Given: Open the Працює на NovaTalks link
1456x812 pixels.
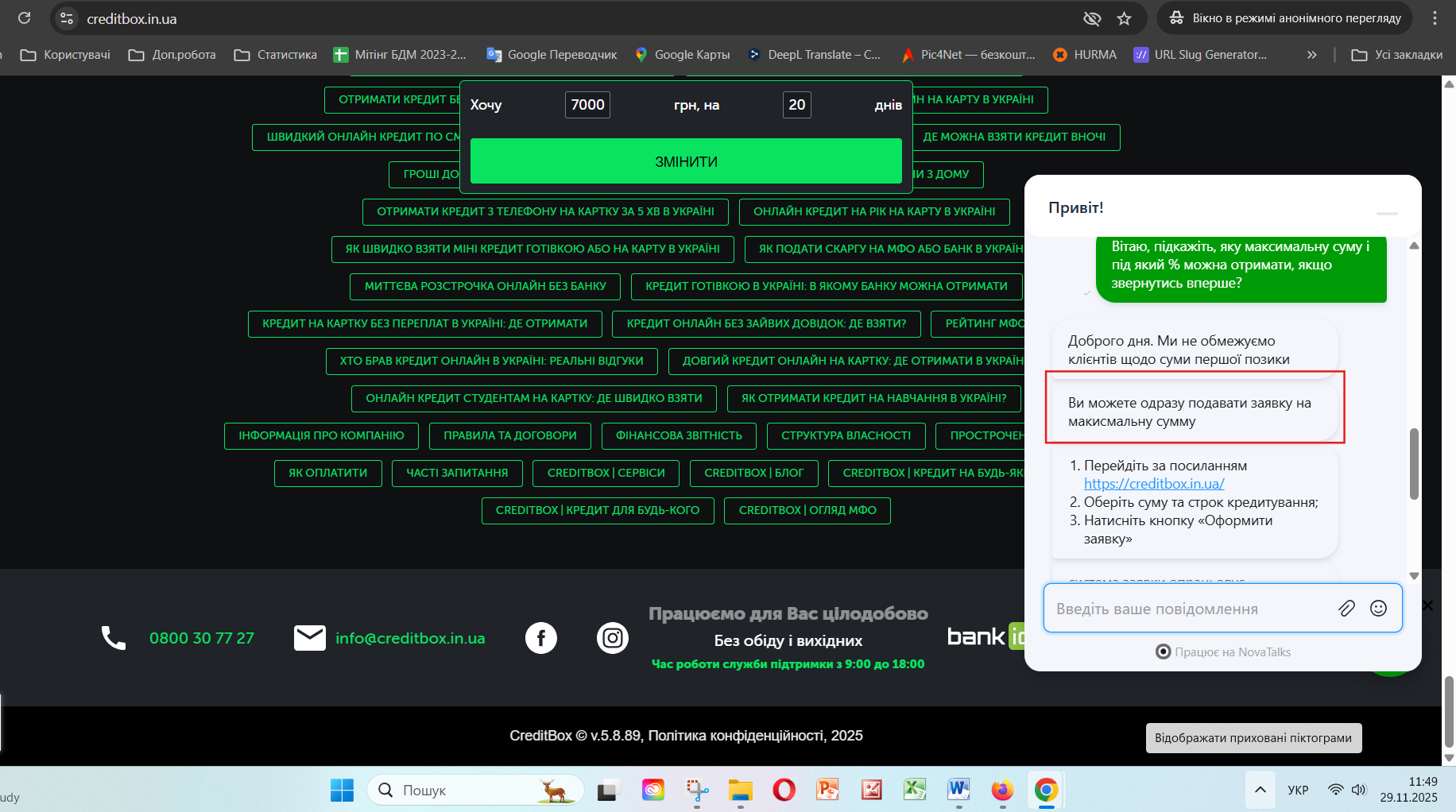Looking at the screenshot, I should [1223, 652].
